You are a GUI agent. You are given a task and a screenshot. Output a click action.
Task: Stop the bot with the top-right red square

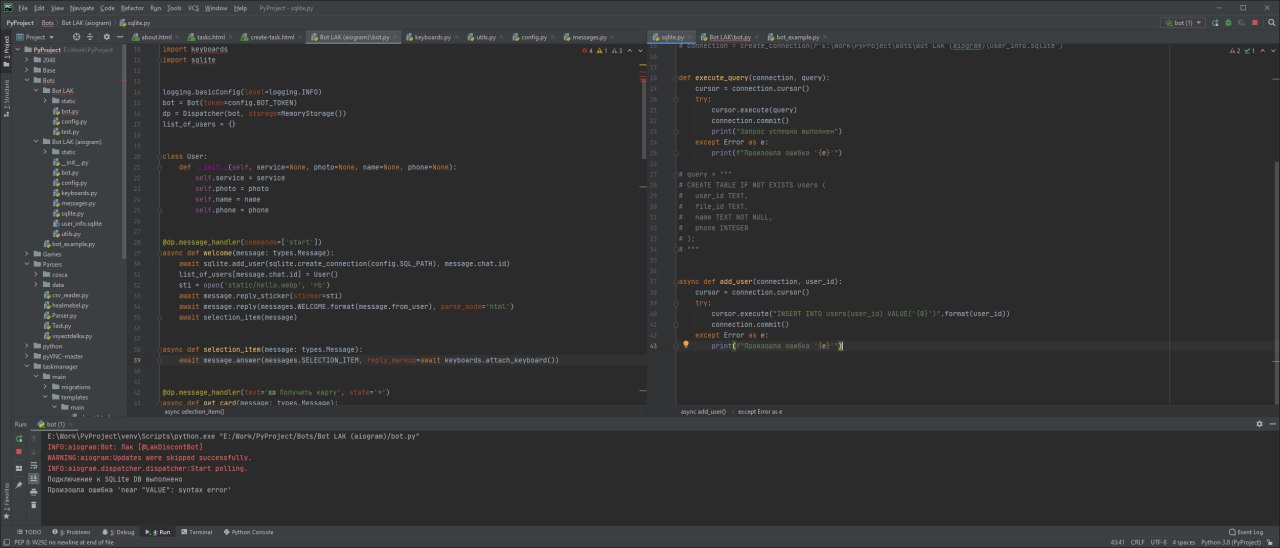click(1255, 22)
